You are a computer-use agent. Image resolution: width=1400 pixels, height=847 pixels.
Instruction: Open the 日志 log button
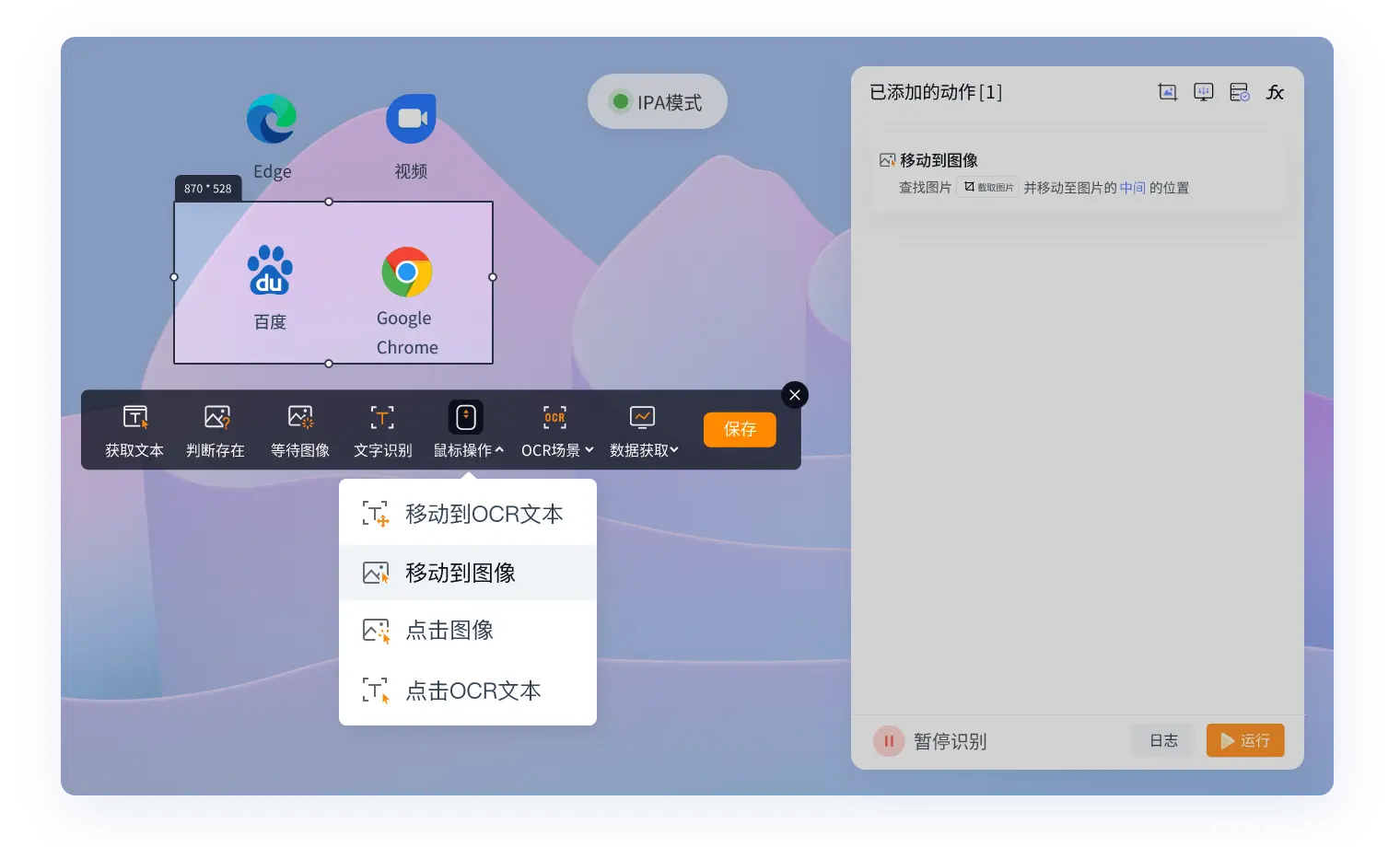(1162, 740)
